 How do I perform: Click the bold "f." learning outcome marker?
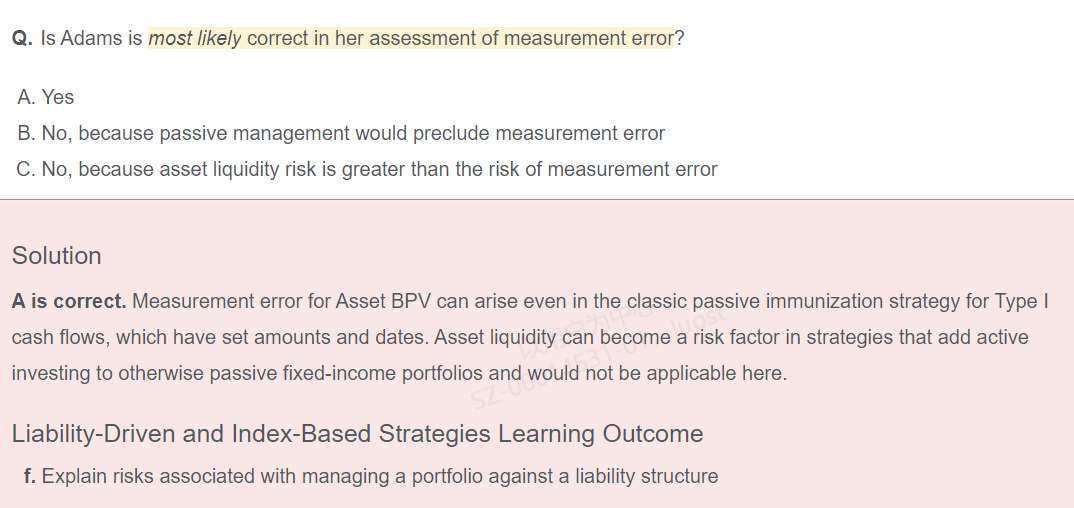pyautogui.click(x=29, y=476)
